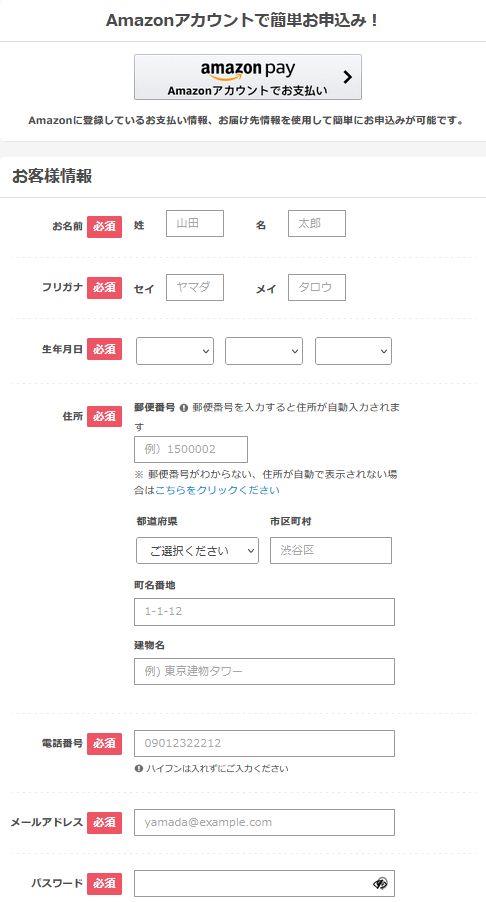This screenshot has width=486, height=902.
Task: Click the Amazonアカウントでお支払い button
Action: click(x=248, y=77)
